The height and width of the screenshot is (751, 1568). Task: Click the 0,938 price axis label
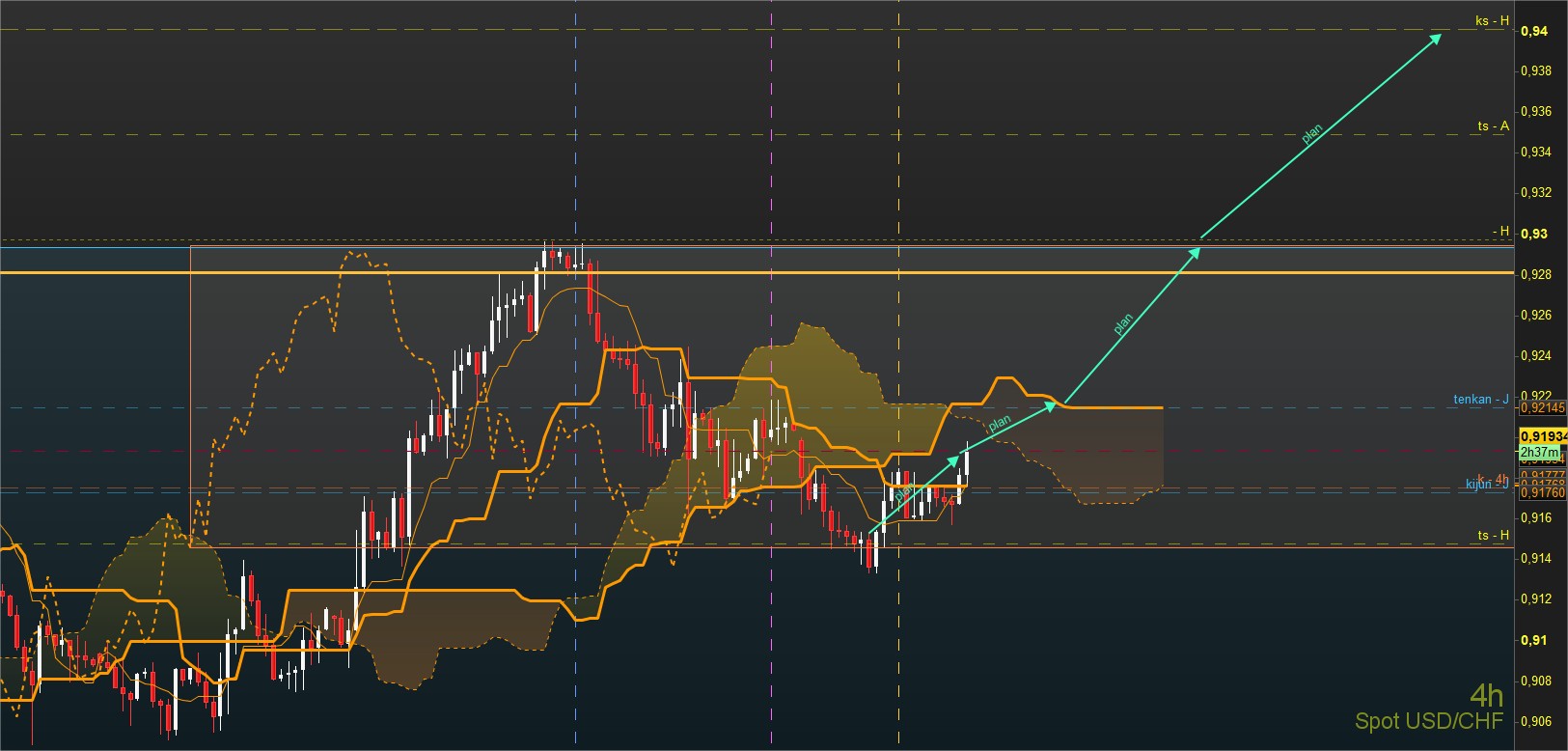(1536, 71)
